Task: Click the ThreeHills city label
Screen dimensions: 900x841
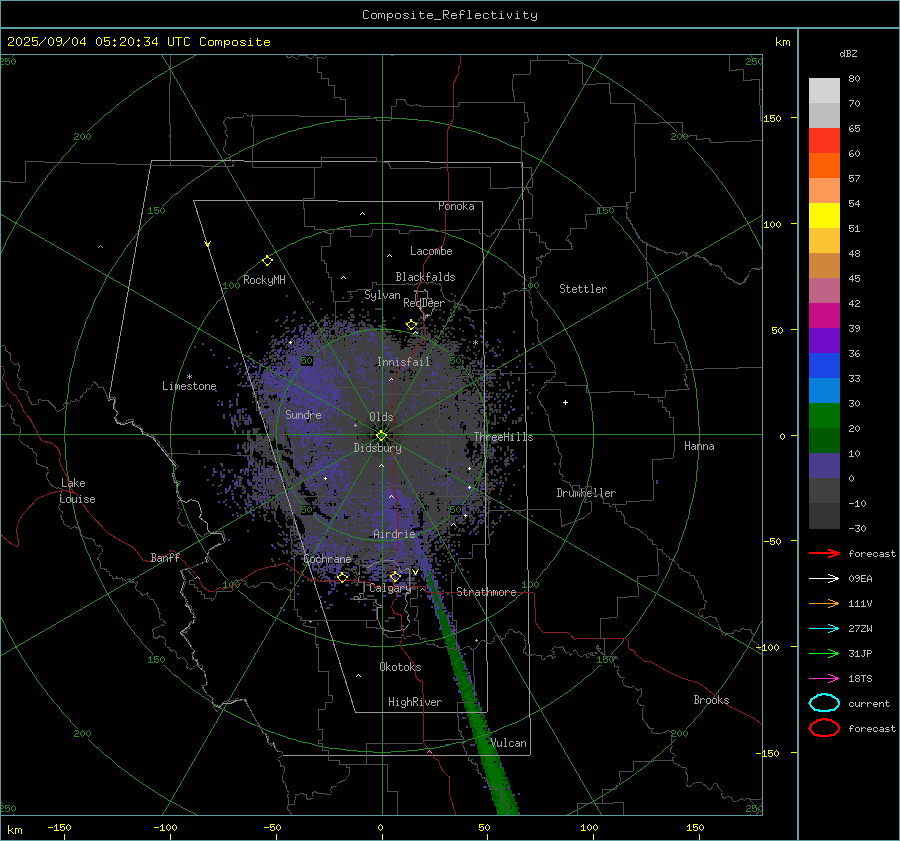Action: click(x=503, y=437)
